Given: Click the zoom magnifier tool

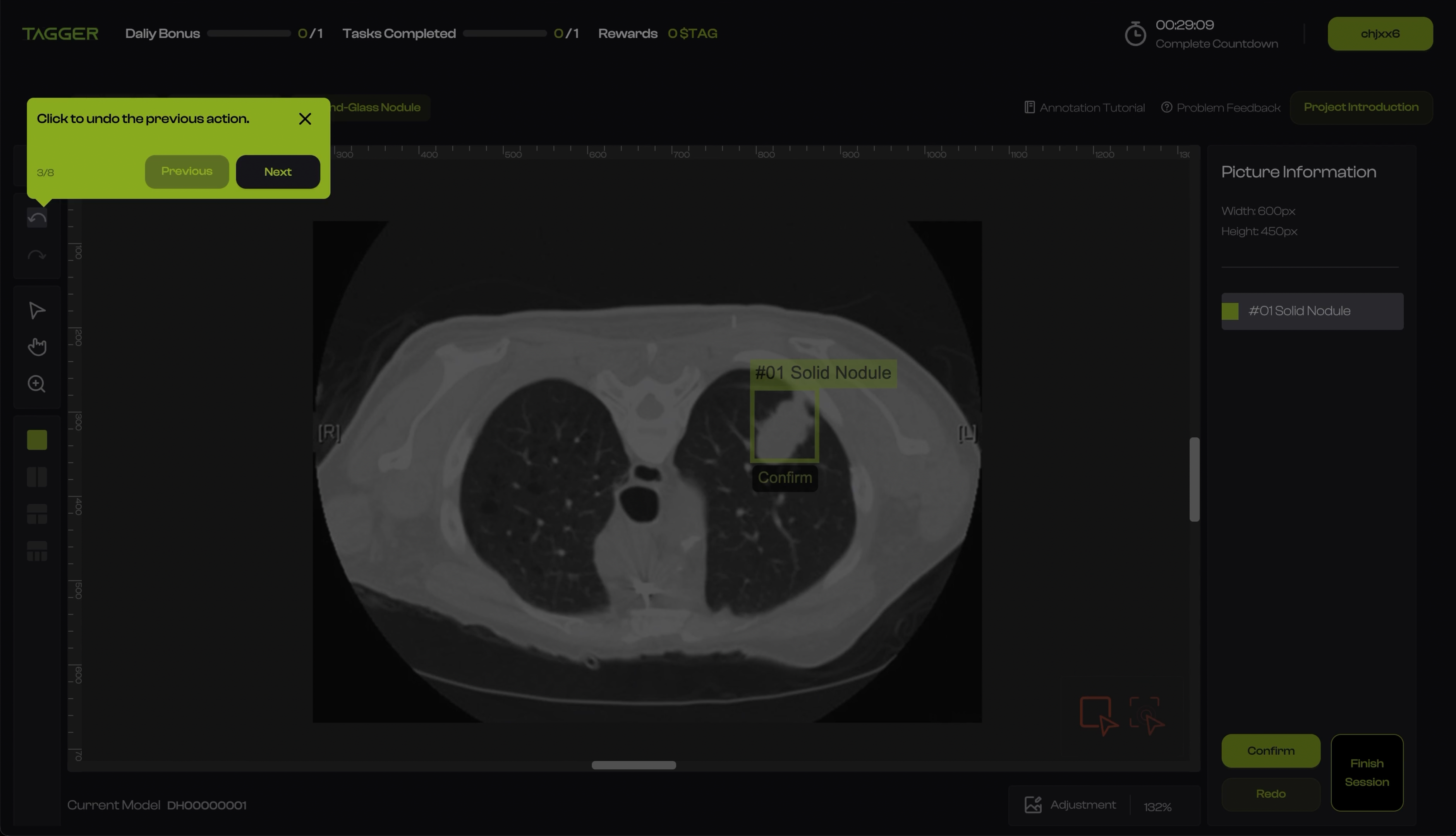Looking at the screenshot, I should (37, 384).
